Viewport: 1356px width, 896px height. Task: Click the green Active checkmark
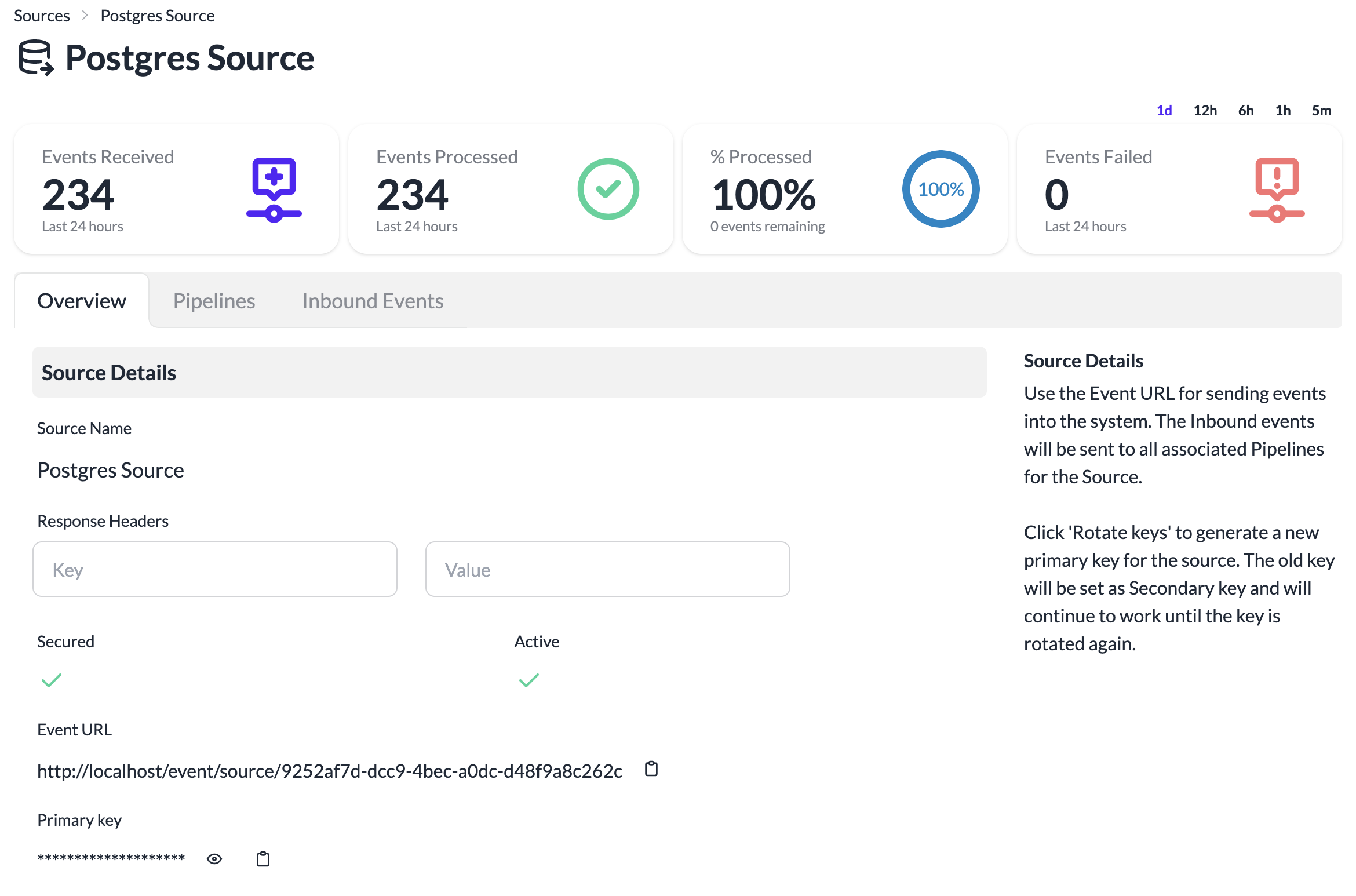click(528, 680)
